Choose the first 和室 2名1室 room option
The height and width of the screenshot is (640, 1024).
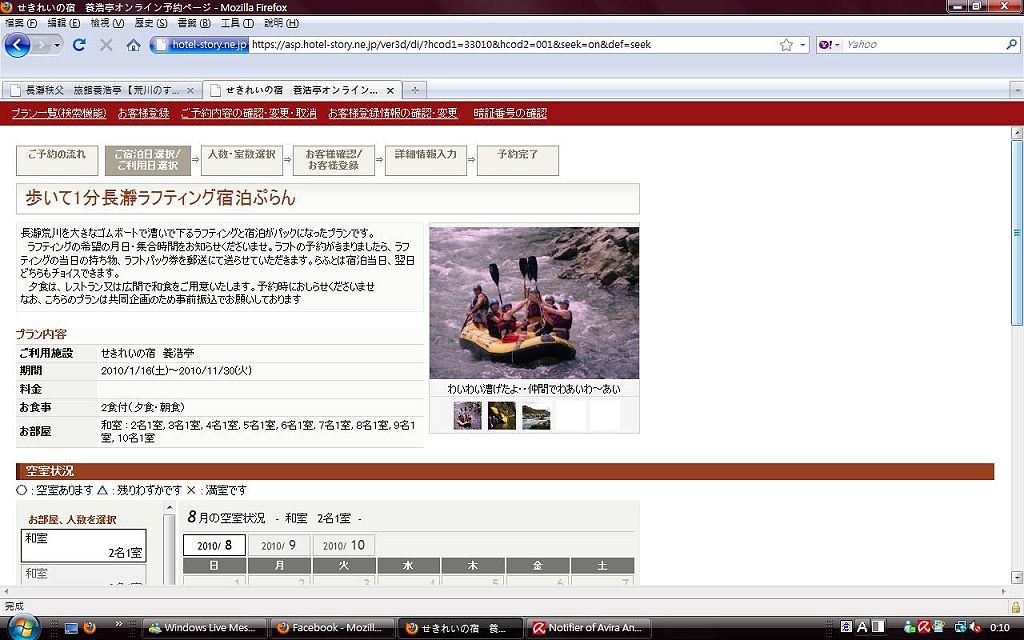(84, 545)
